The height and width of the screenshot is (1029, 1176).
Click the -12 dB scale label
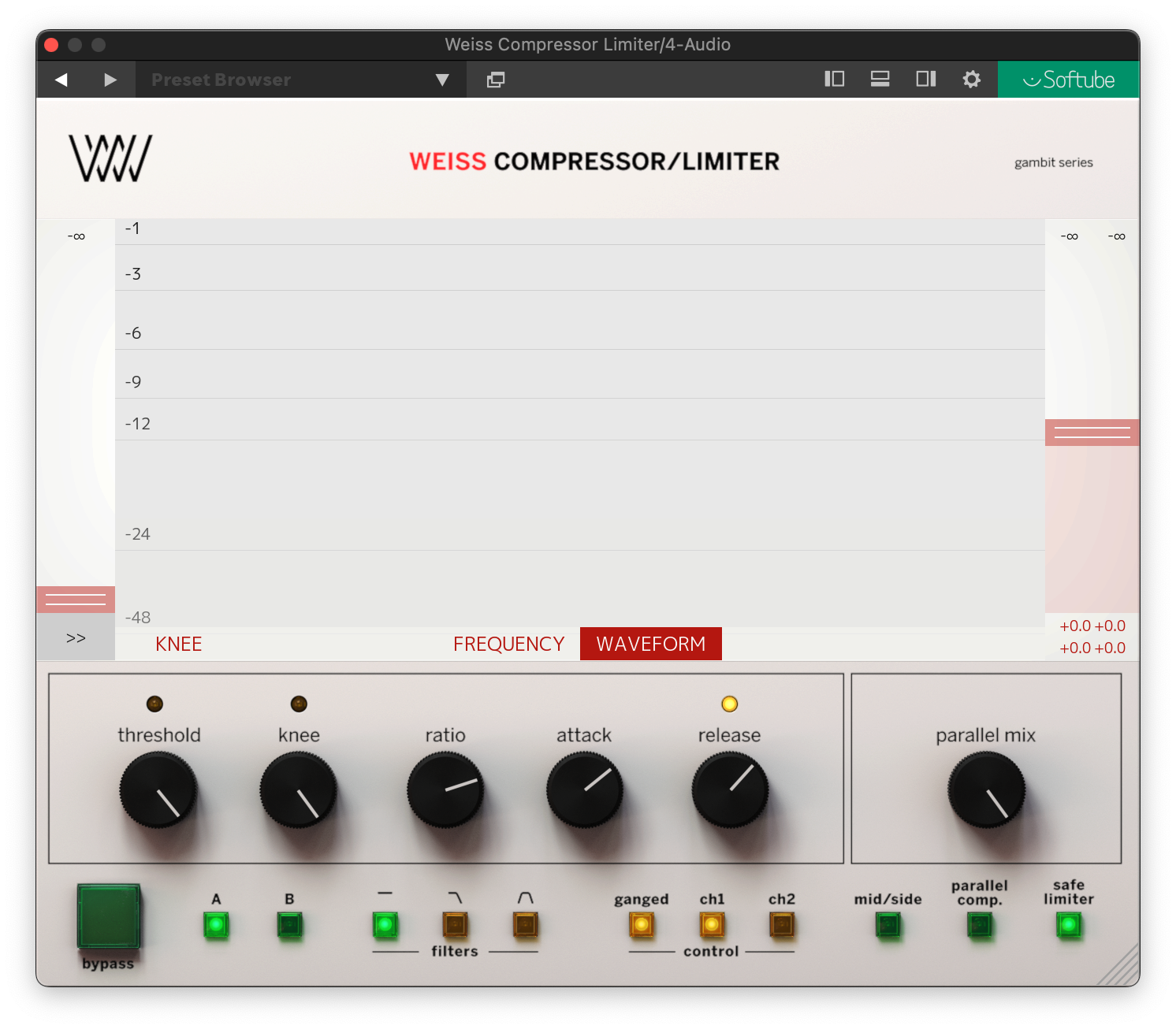point(138,424)
